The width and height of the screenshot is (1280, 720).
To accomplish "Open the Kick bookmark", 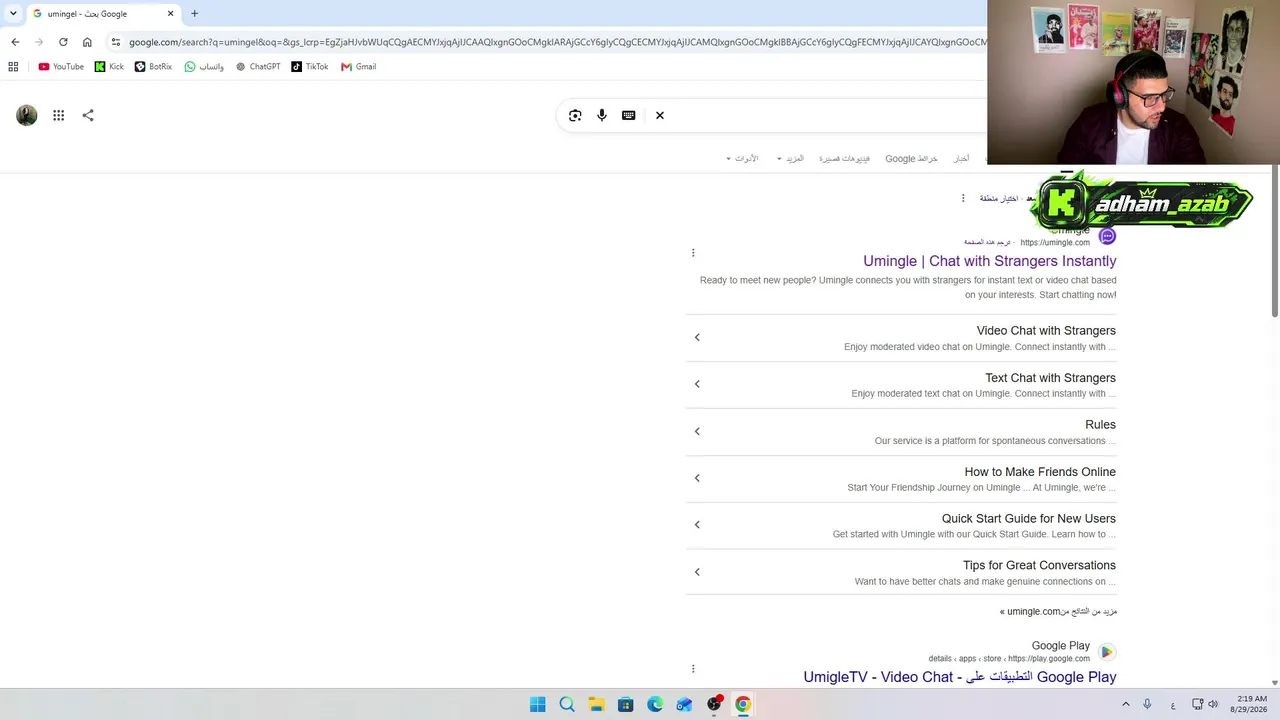I will coord(109,67).
